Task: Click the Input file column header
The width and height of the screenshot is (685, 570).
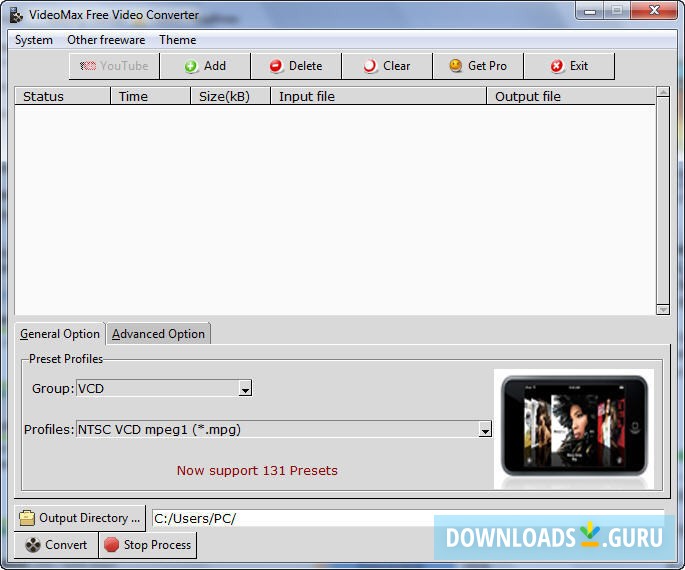Action: 379,96
